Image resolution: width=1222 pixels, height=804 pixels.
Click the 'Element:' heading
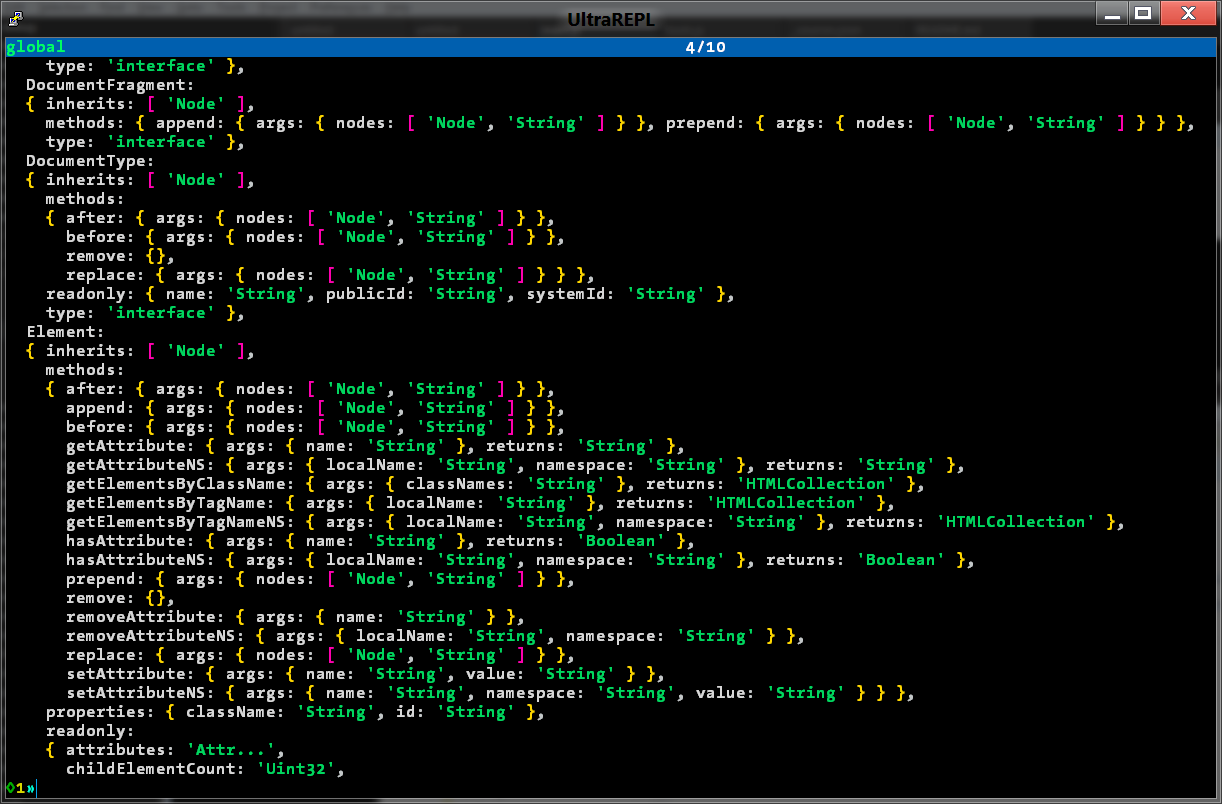(66, 332)
